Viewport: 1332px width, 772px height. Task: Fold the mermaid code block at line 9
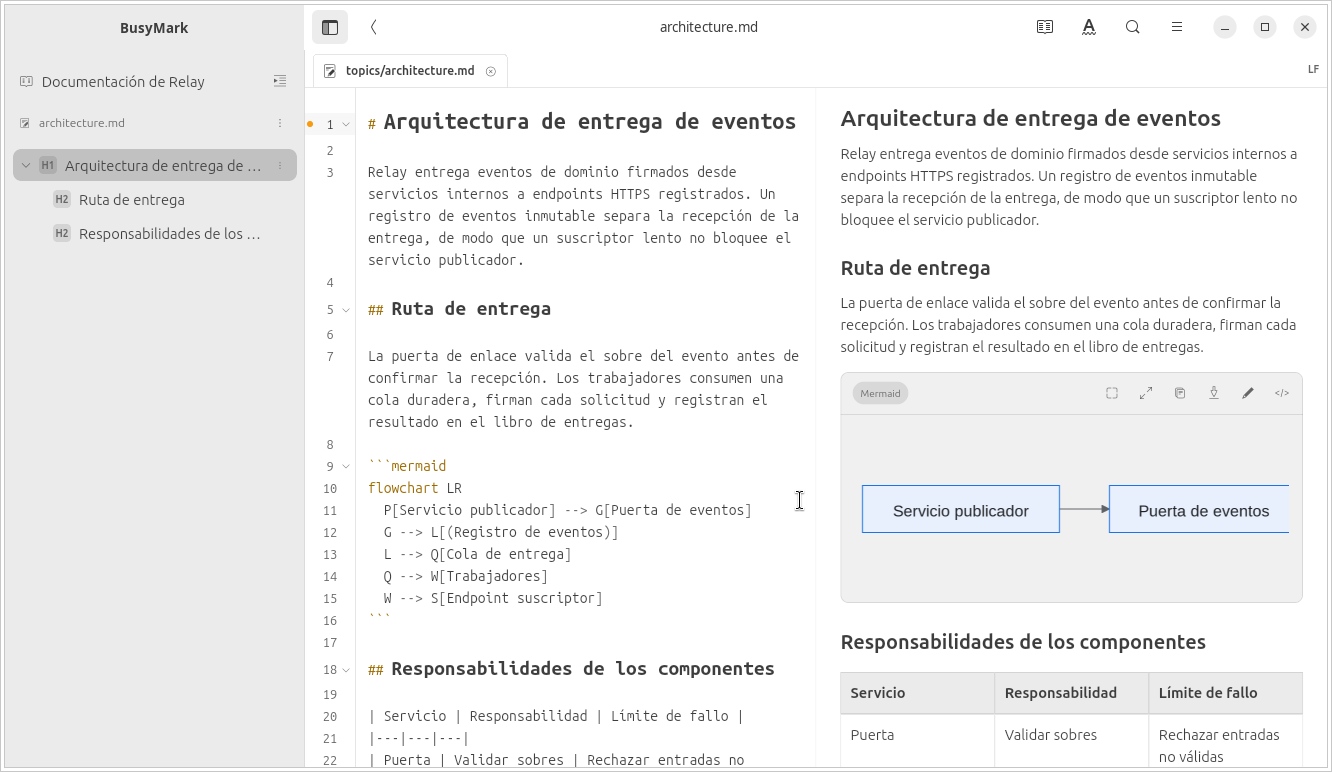coord(346,466)
